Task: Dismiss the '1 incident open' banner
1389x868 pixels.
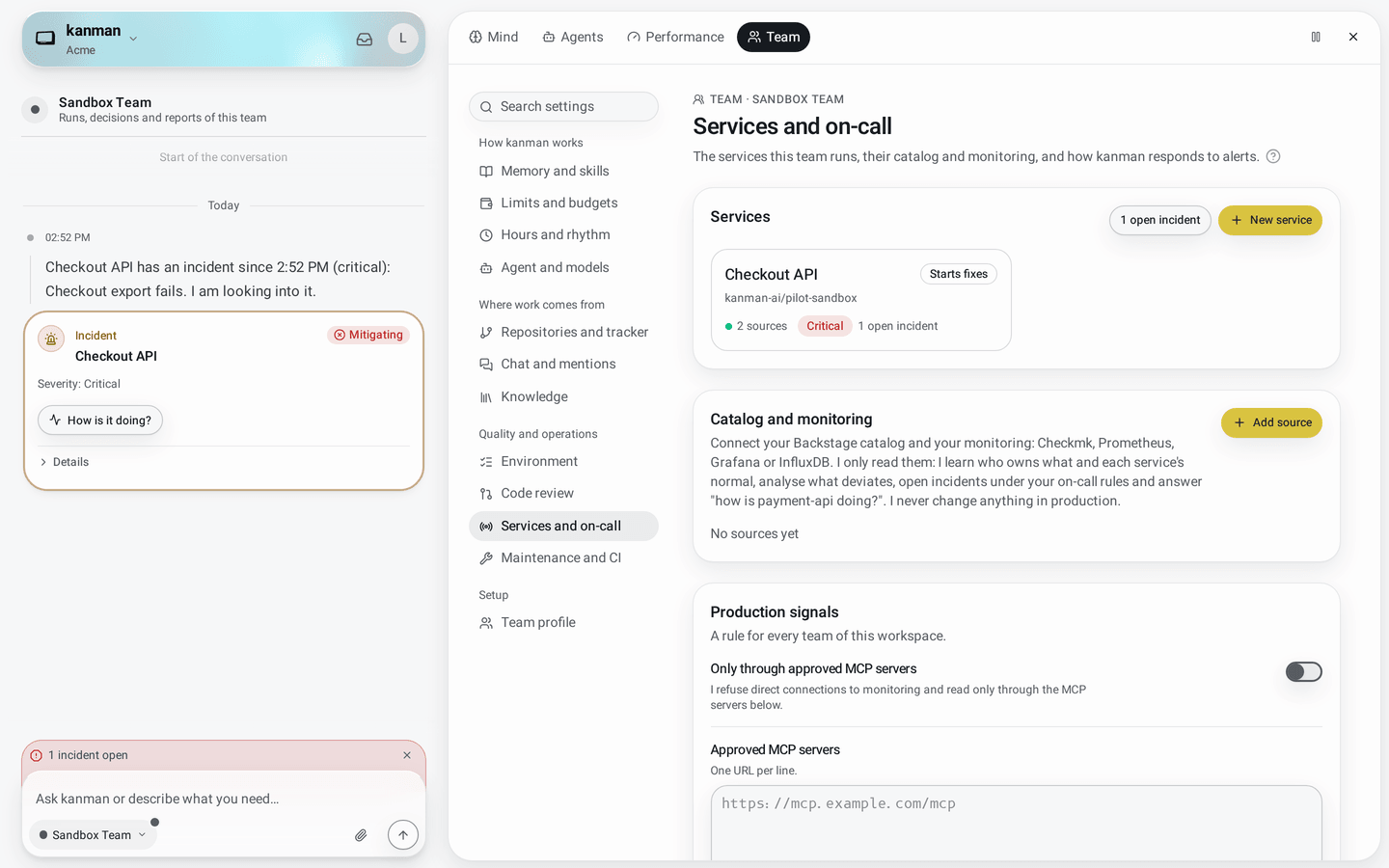Action: [x=407, y=755]
